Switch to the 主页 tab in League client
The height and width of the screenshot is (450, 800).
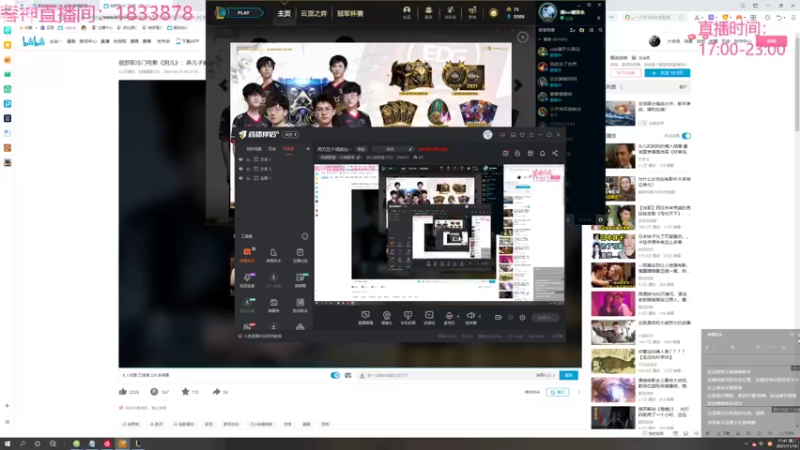[x=284, y=13]
